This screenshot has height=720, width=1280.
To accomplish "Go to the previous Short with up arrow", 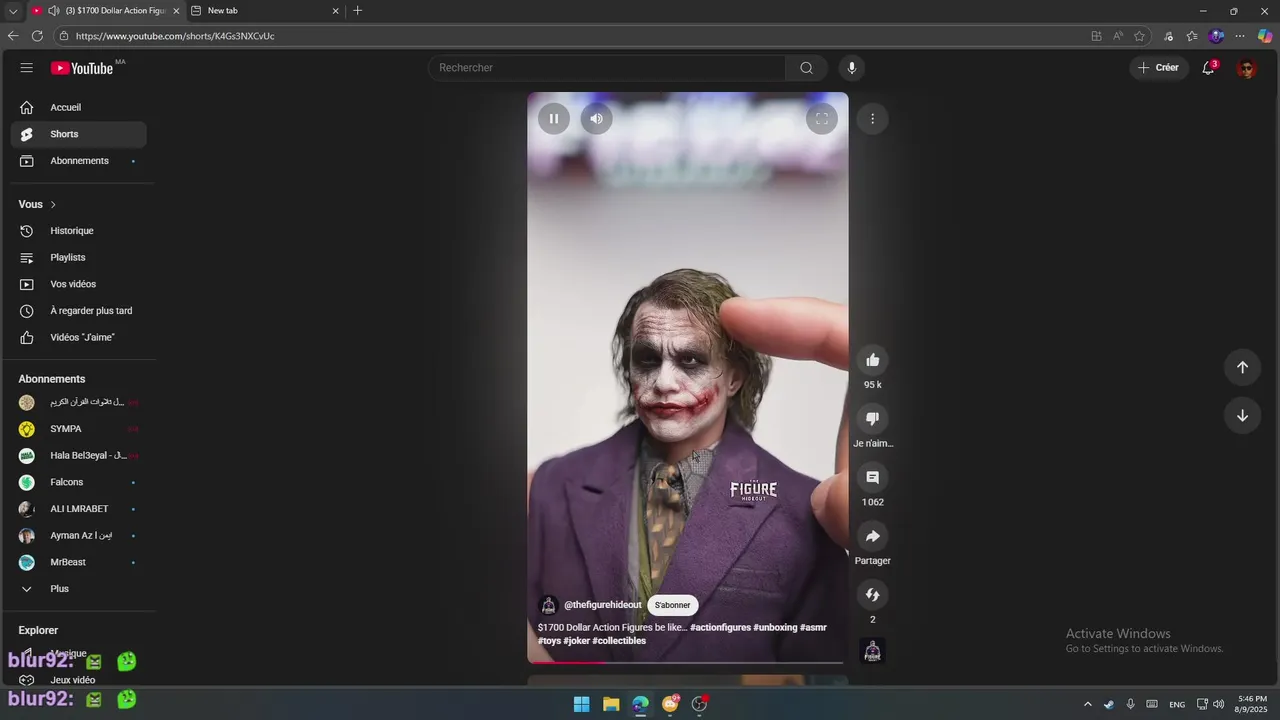I will [1242, 367].
